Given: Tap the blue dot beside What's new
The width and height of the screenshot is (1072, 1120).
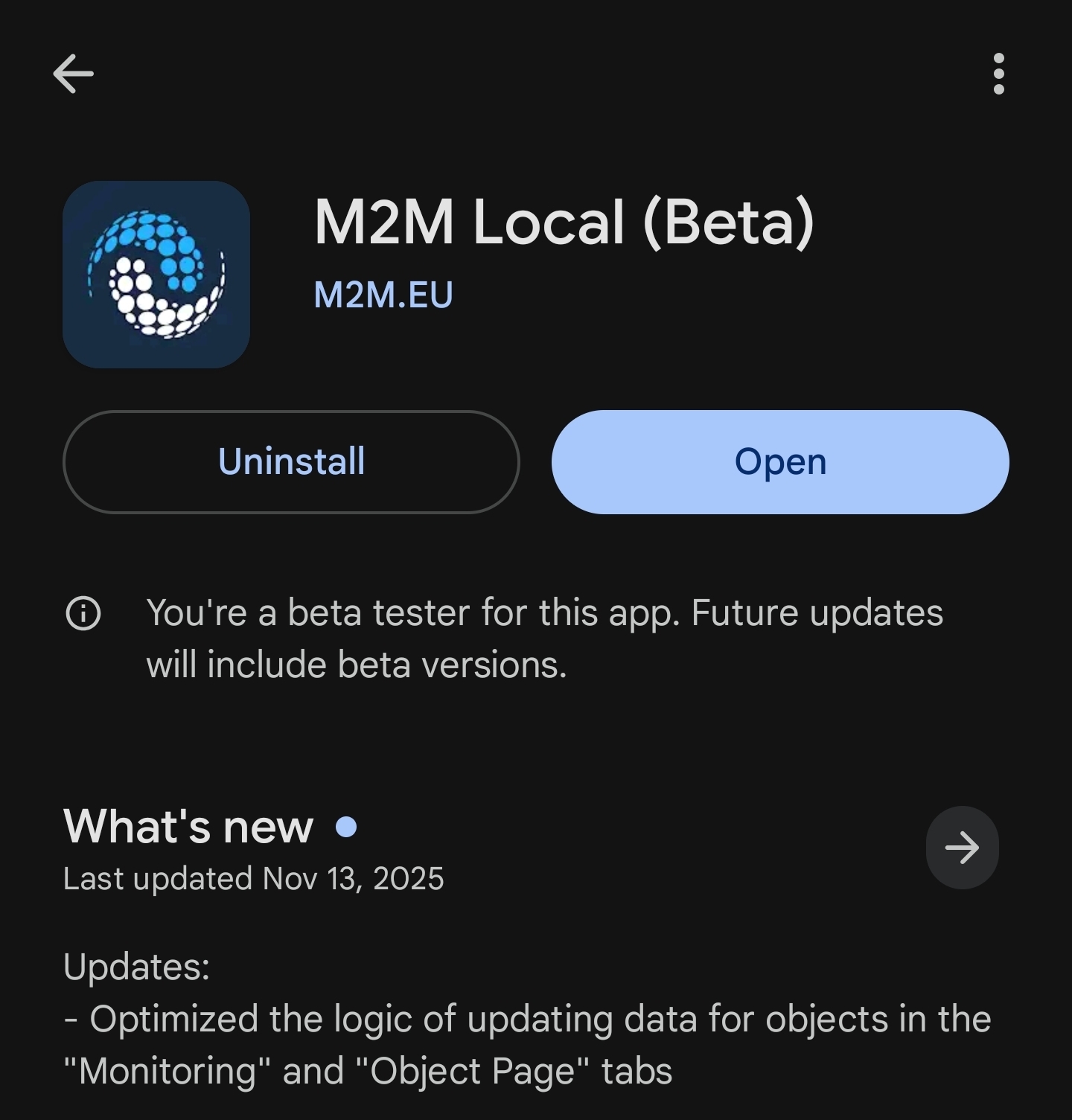Looking at the screenshot, I should pos(346,827).
